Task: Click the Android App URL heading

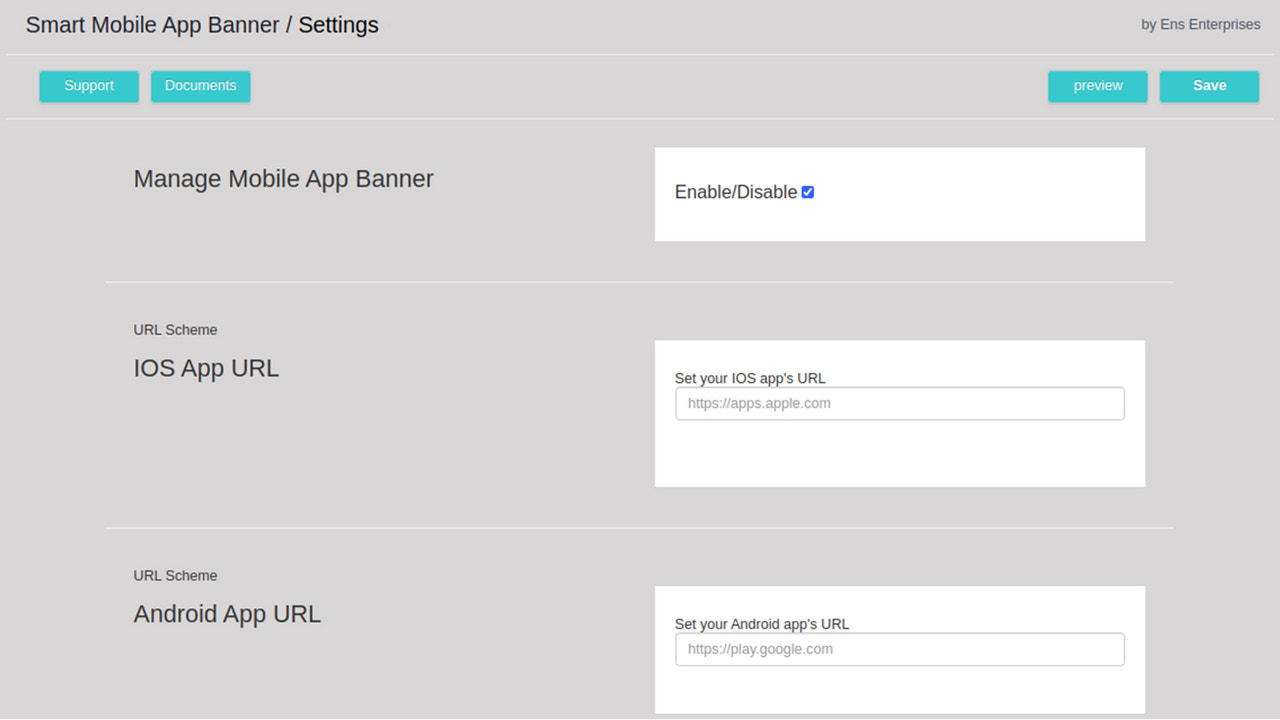Action: 227,614
